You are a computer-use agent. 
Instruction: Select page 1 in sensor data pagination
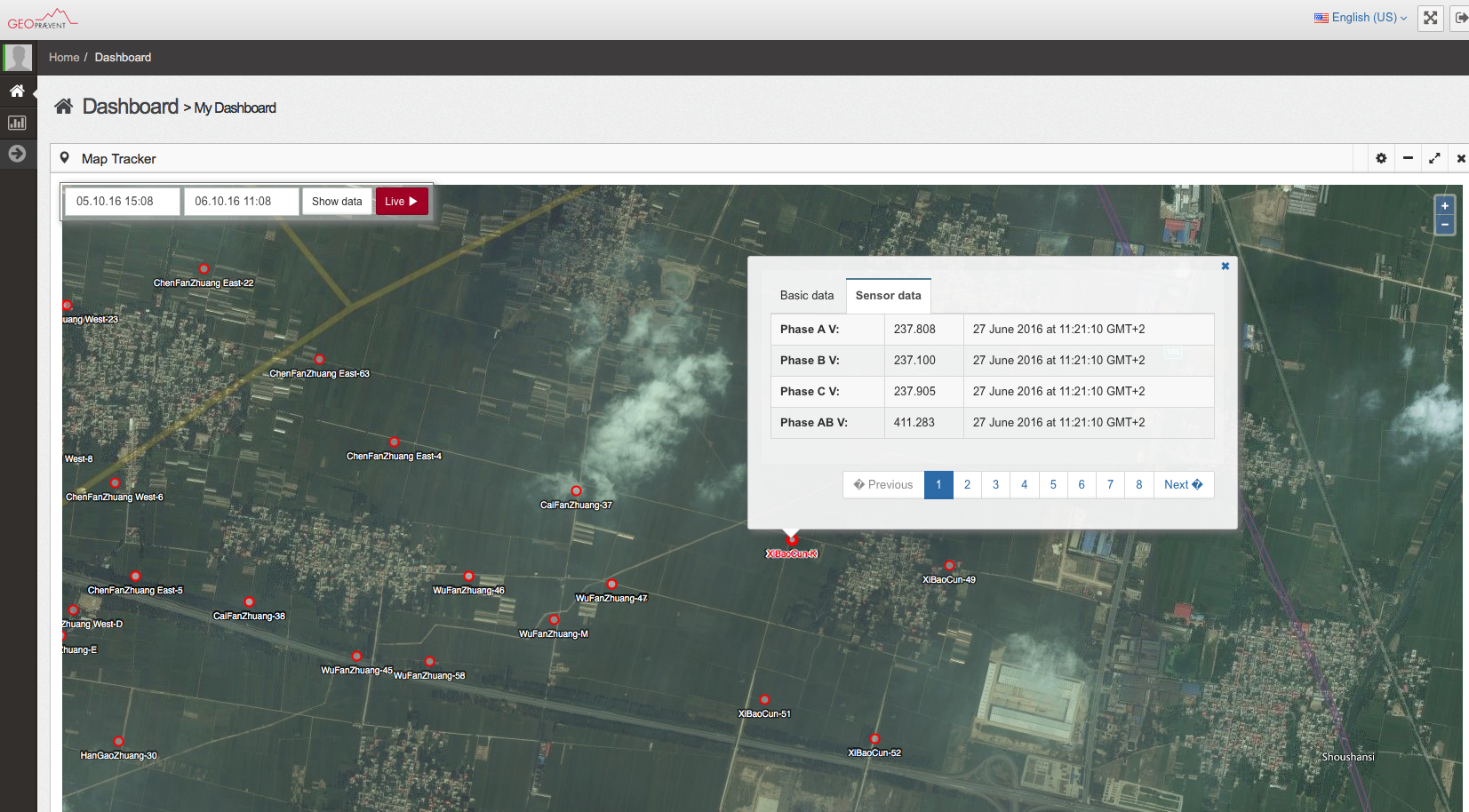point(938,484)
